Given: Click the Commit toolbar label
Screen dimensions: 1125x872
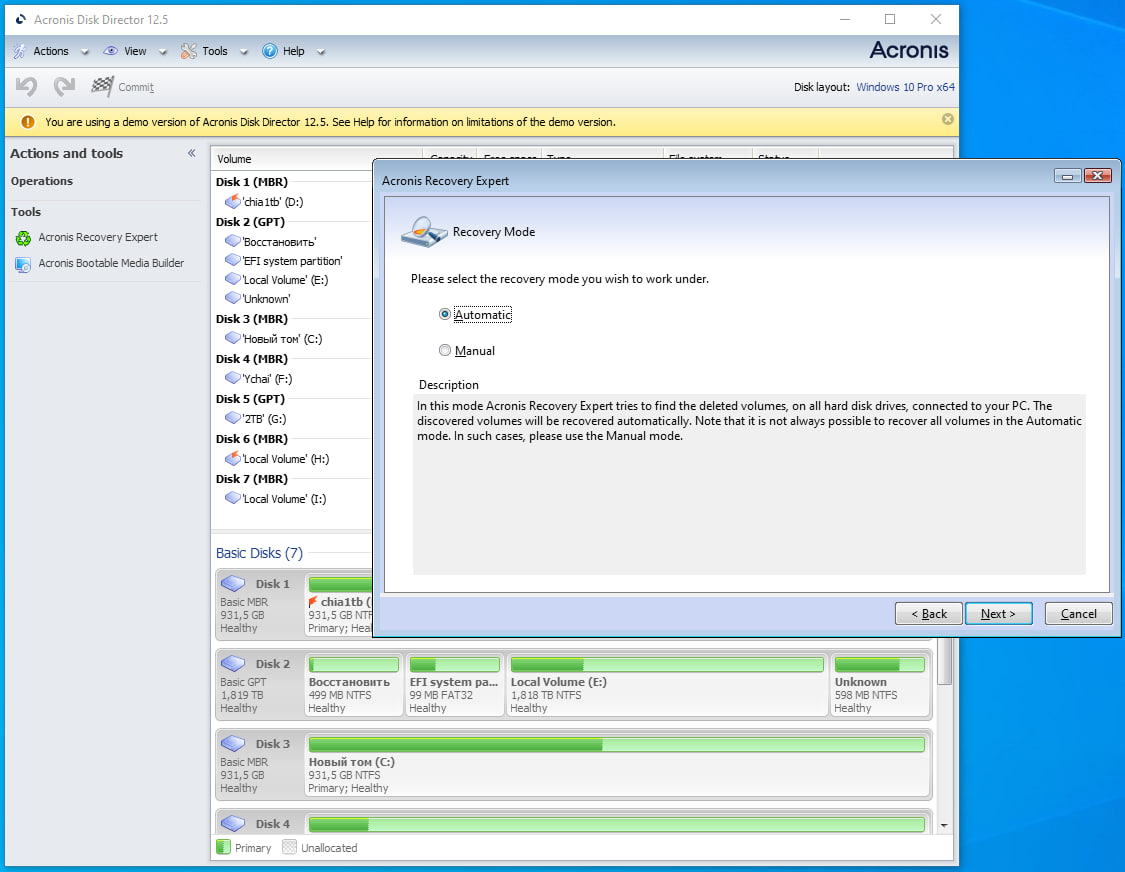Looking at the screenshot, I should [x=136, y=87].
